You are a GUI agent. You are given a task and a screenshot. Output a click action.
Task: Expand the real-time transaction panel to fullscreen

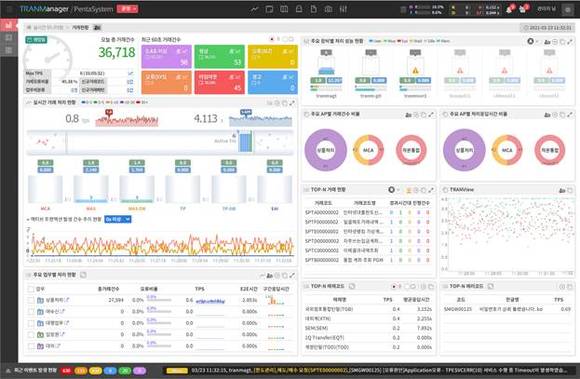292,103
